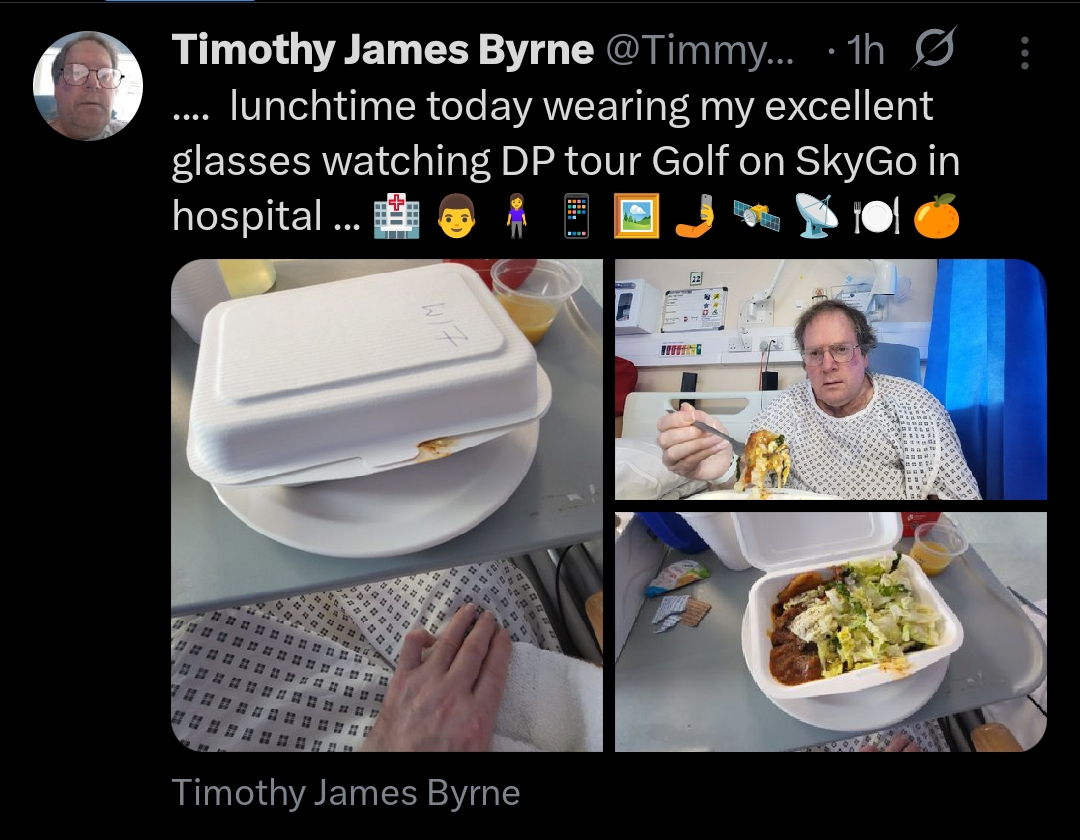Screen dimensions: 1080x840
Task: Open the closed food container photo
Action: [387, 505]
